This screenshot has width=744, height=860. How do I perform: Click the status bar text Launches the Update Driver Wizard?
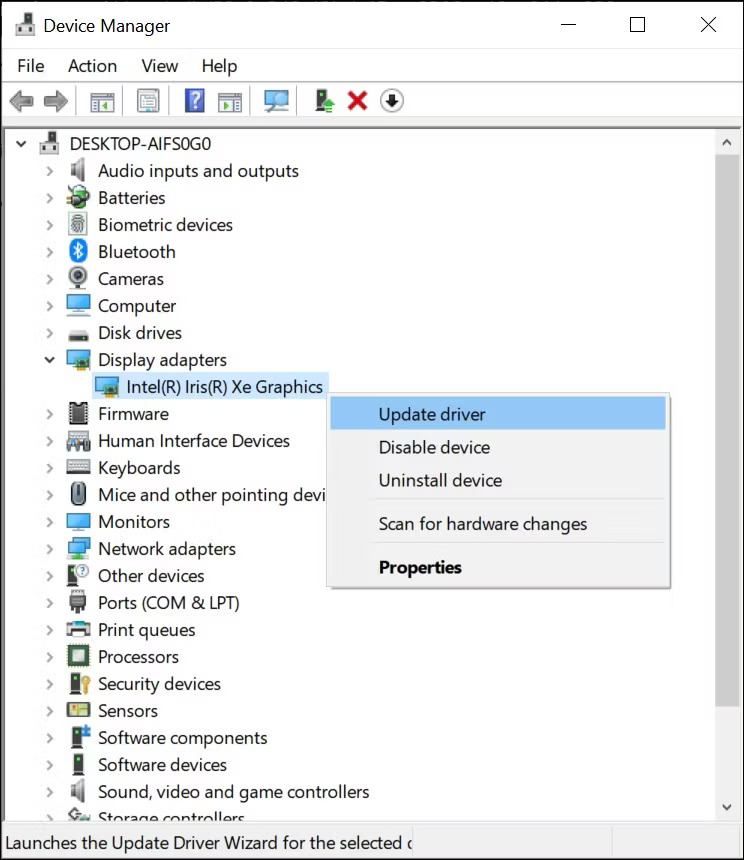tap(209, 842)
